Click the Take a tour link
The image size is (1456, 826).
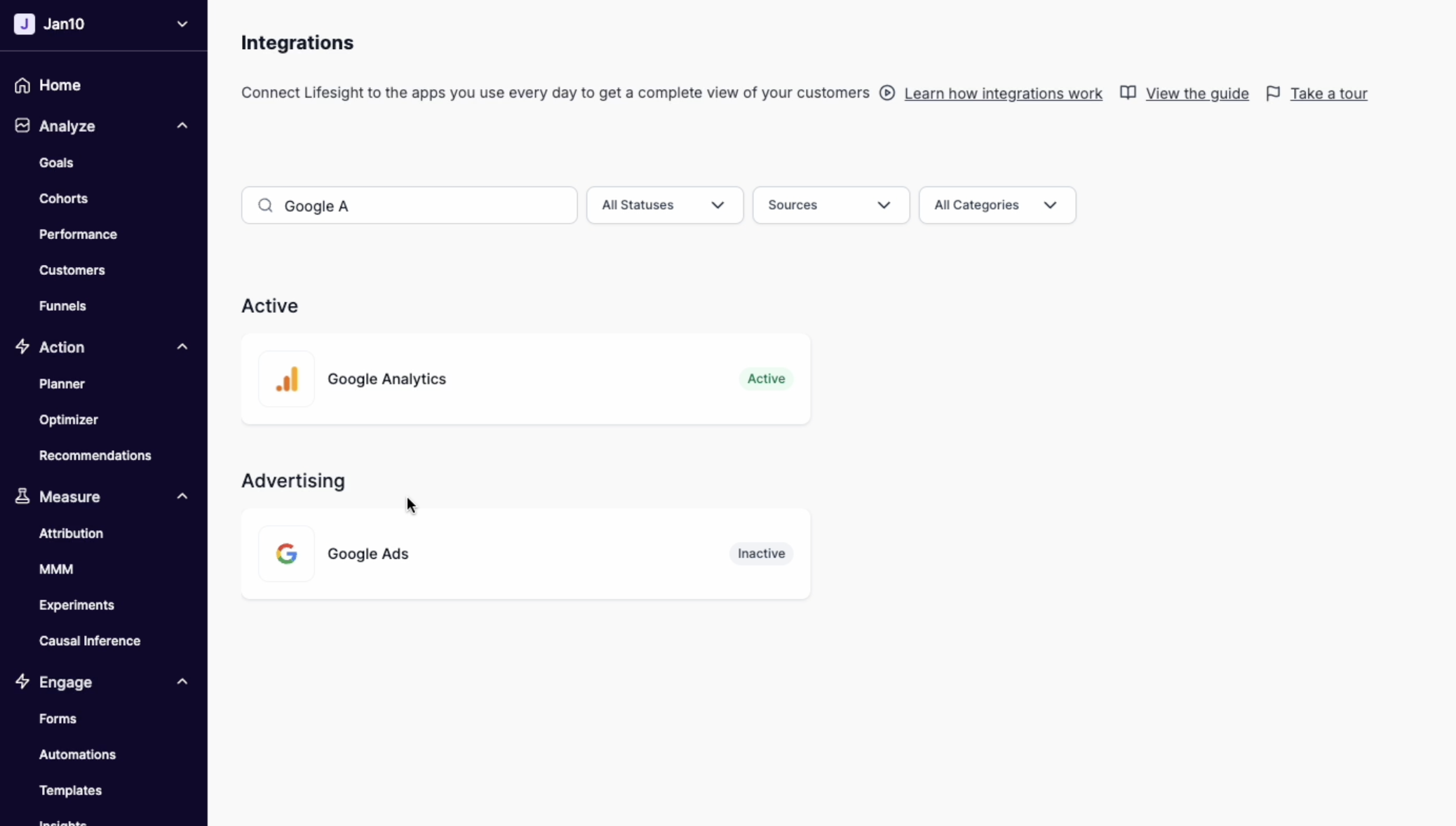1328,93
